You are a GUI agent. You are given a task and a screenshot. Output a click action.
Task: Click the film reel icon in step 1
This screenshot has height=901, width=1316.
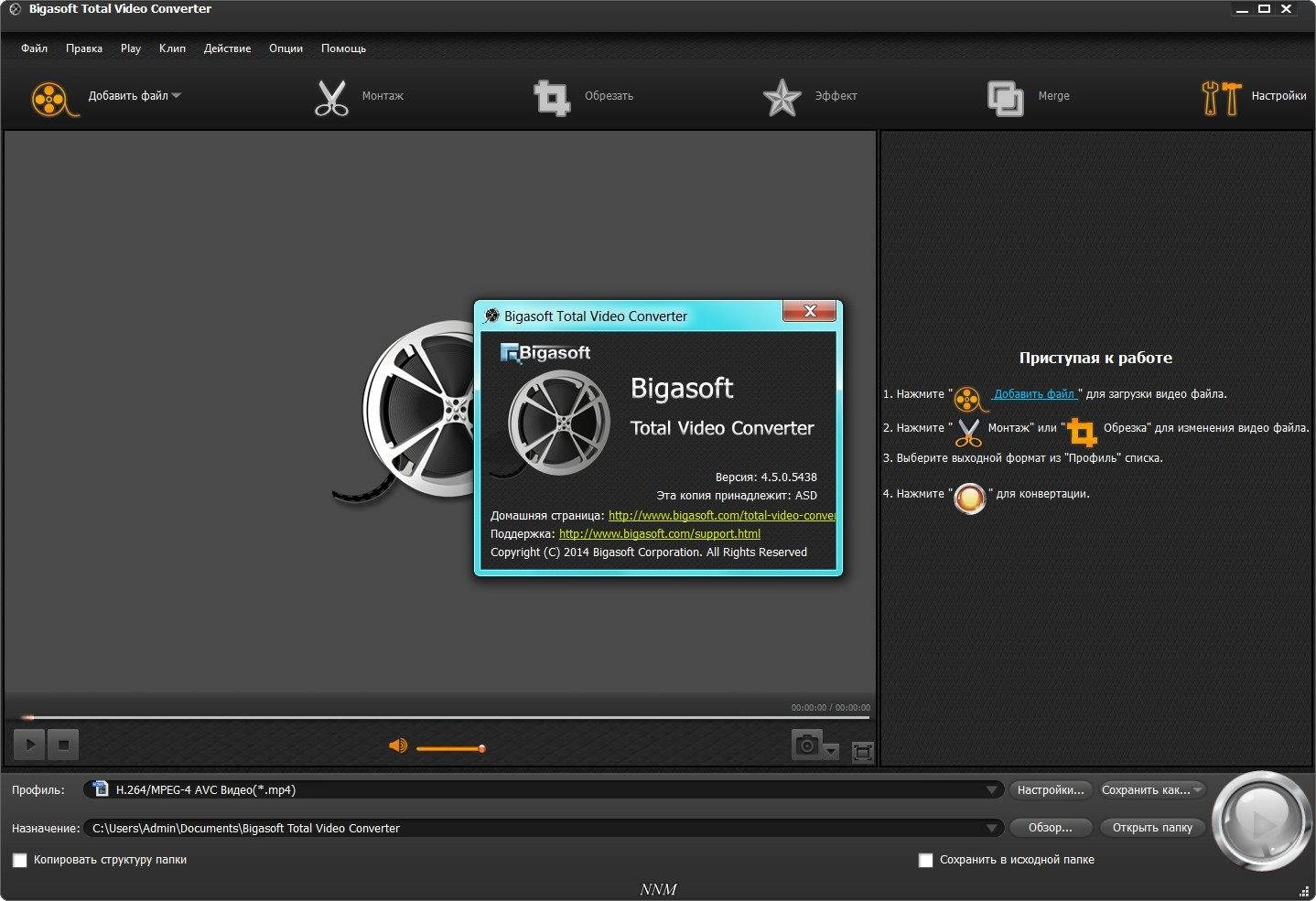click(x=970, y=399)
